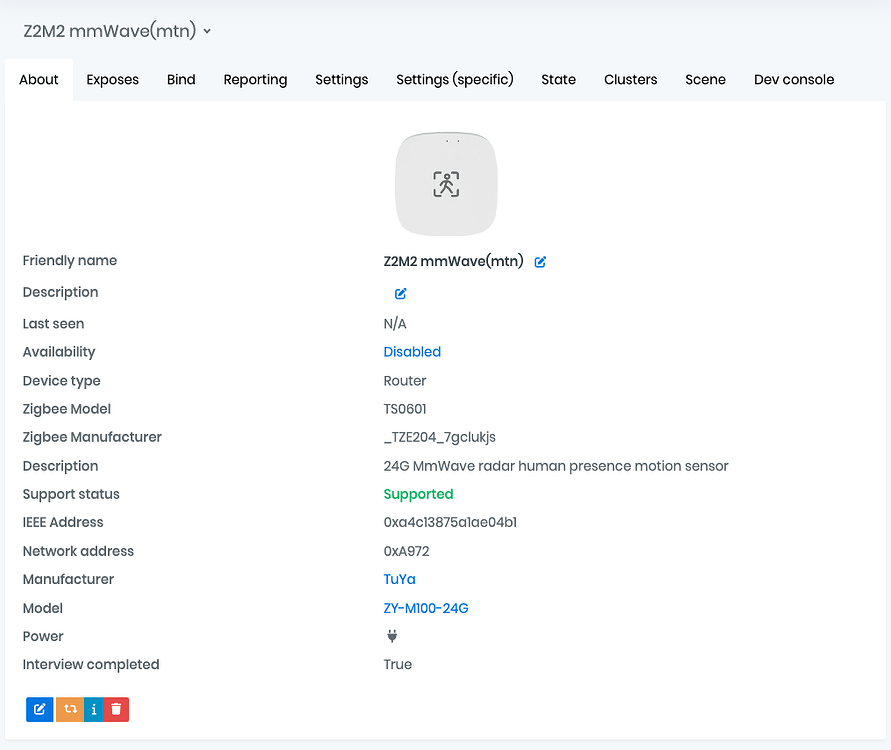
Task: Go to the Reporting tab
Action: point(255,80)
